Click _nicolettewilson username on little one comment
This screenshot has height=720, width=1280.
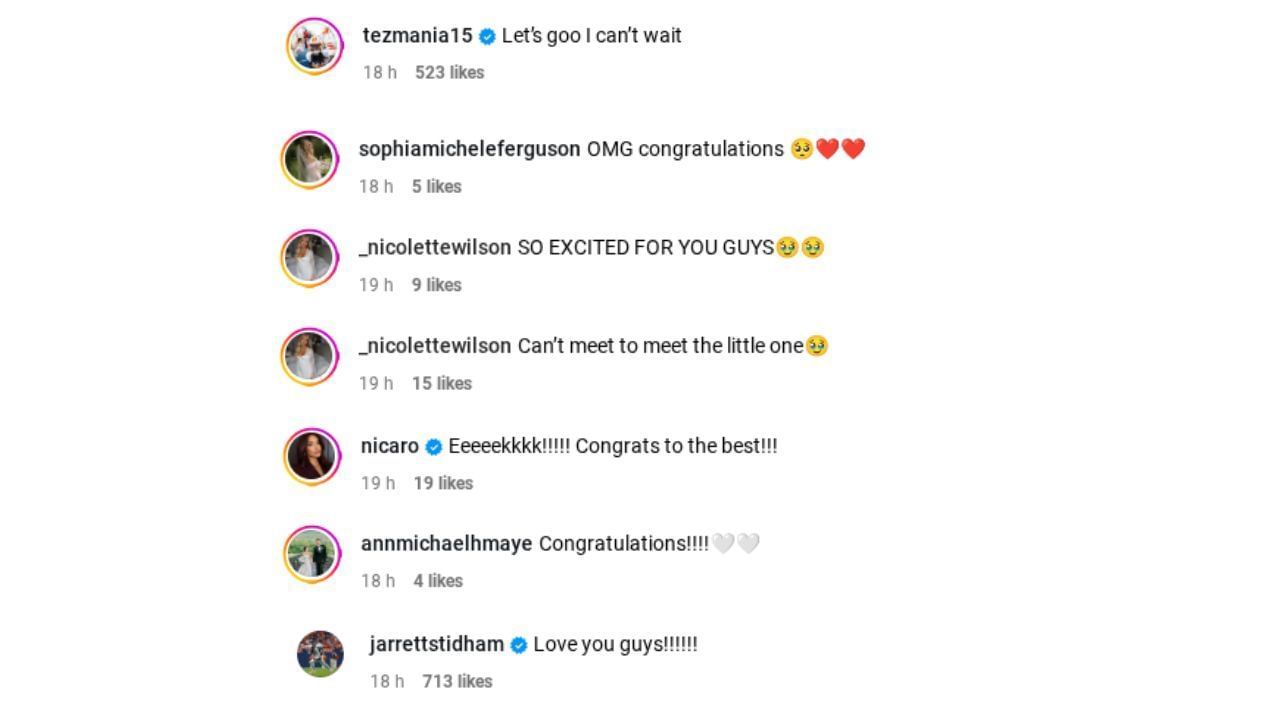(435, 346)
